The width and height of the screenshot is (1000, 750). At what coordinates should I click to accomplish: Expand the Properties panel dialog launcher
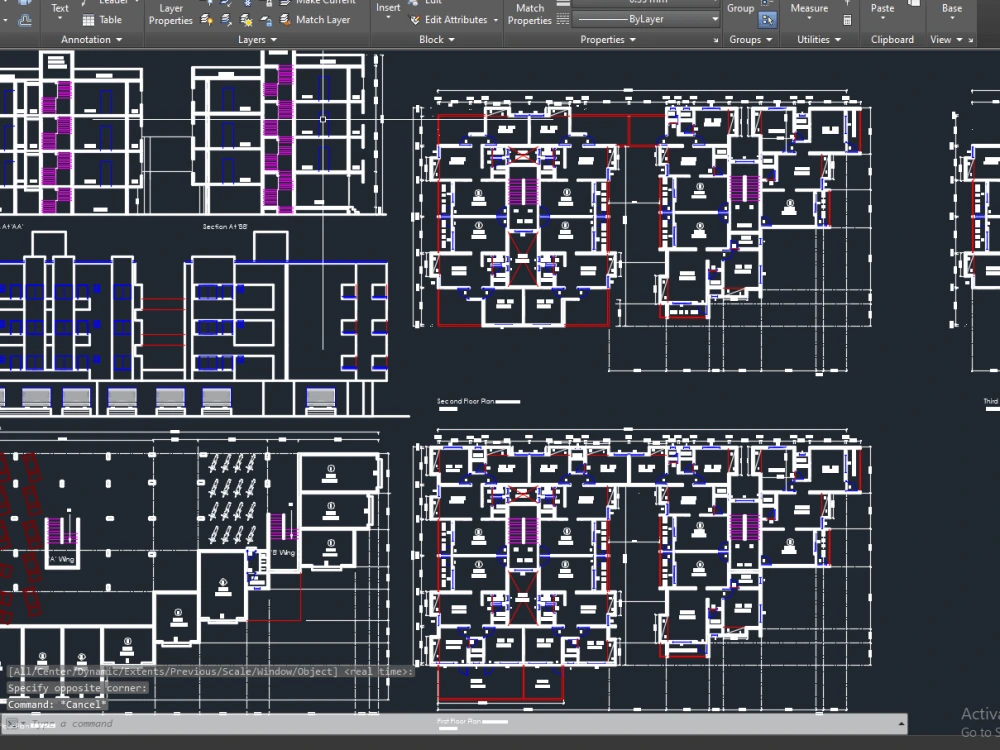(x=718, y=39)
